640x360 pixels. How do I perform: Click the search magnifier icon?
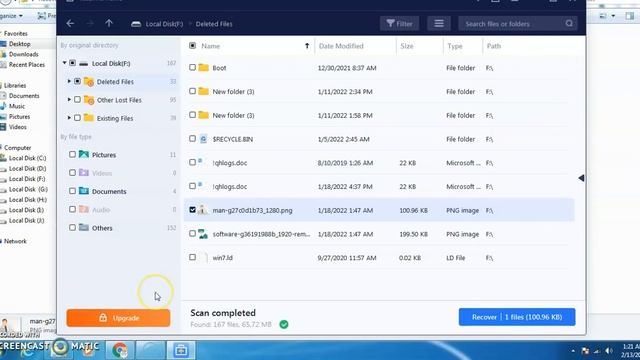click(569, 23)
